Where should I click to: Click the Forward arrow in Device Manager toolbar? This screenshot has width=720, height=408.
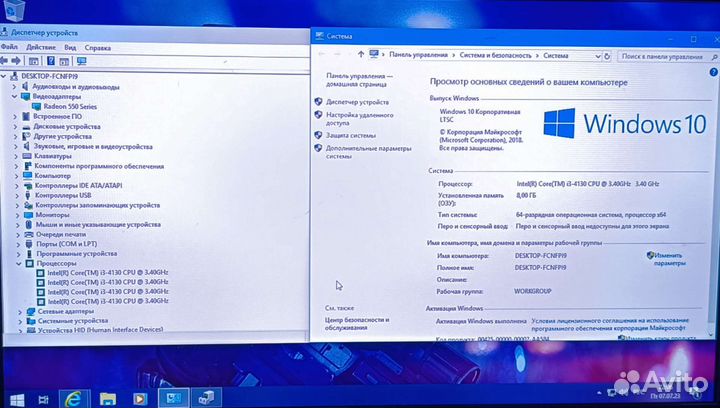(x=16, y=61)
